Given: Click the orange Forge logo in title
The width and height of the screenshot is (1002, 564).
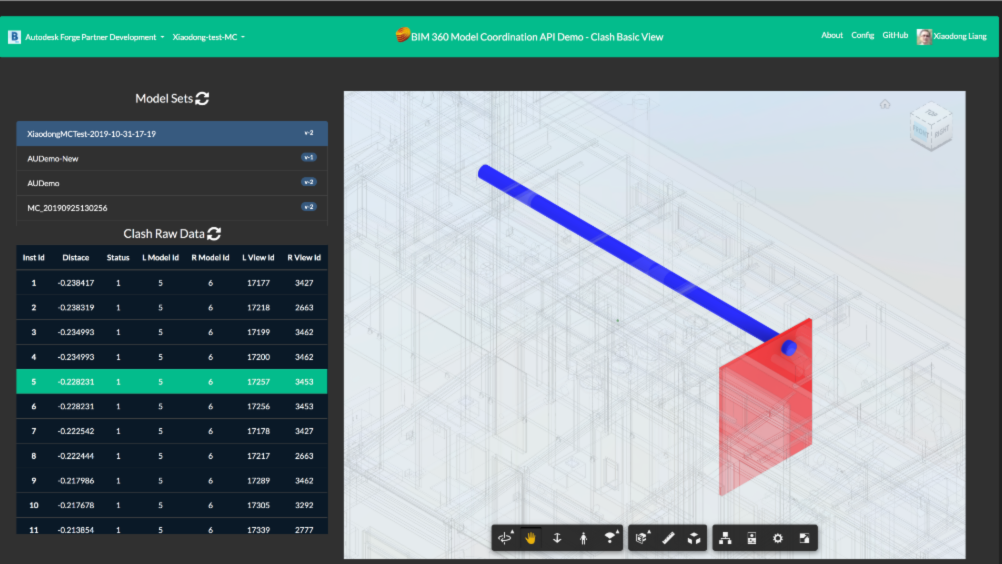Looking at the screenshot, I should pyautogui.click(x=403, y=34).
